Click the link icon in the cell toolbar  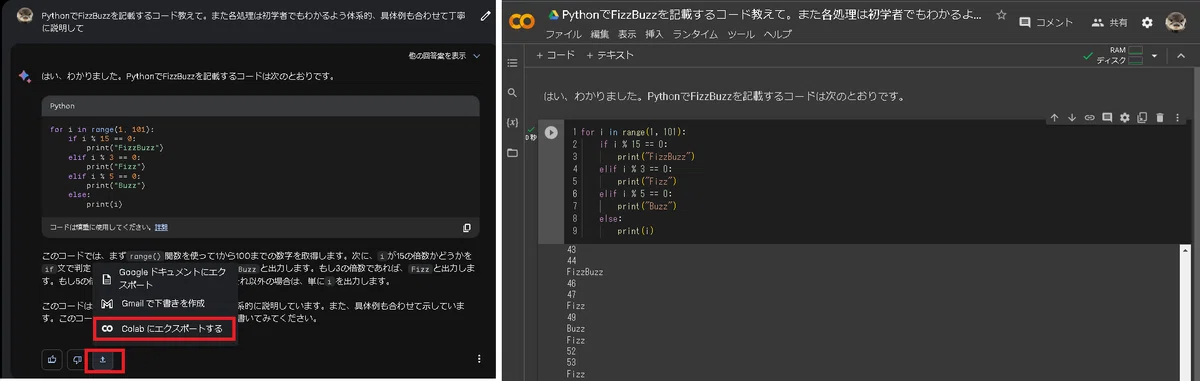[1090, 118]
